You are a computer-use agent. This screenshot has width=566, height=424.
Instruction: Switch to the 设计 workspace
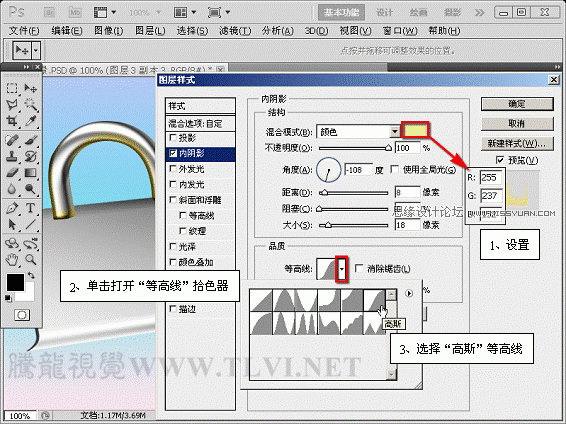[384, 13]
